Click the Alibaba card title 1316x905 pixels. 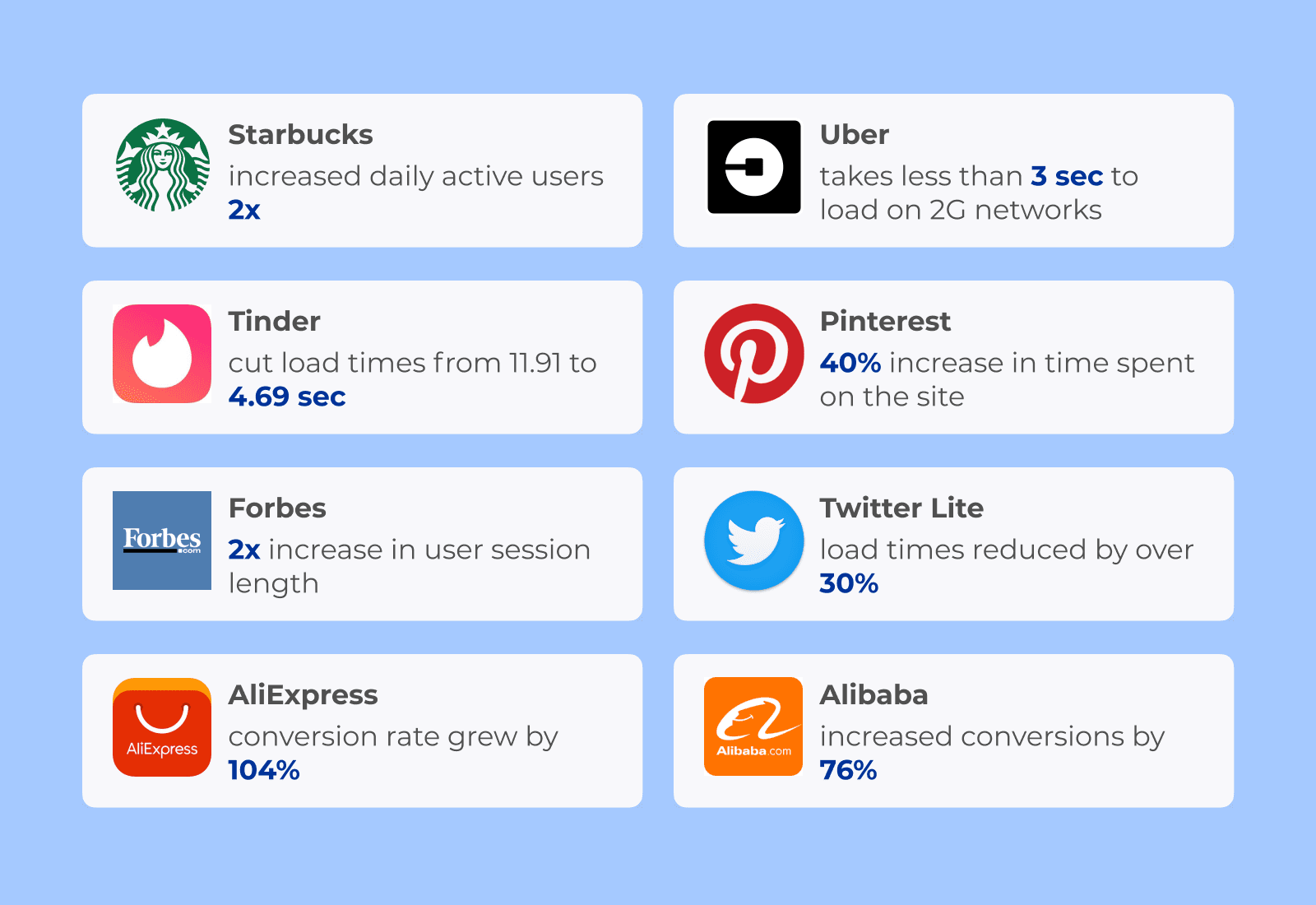[873, 694]
